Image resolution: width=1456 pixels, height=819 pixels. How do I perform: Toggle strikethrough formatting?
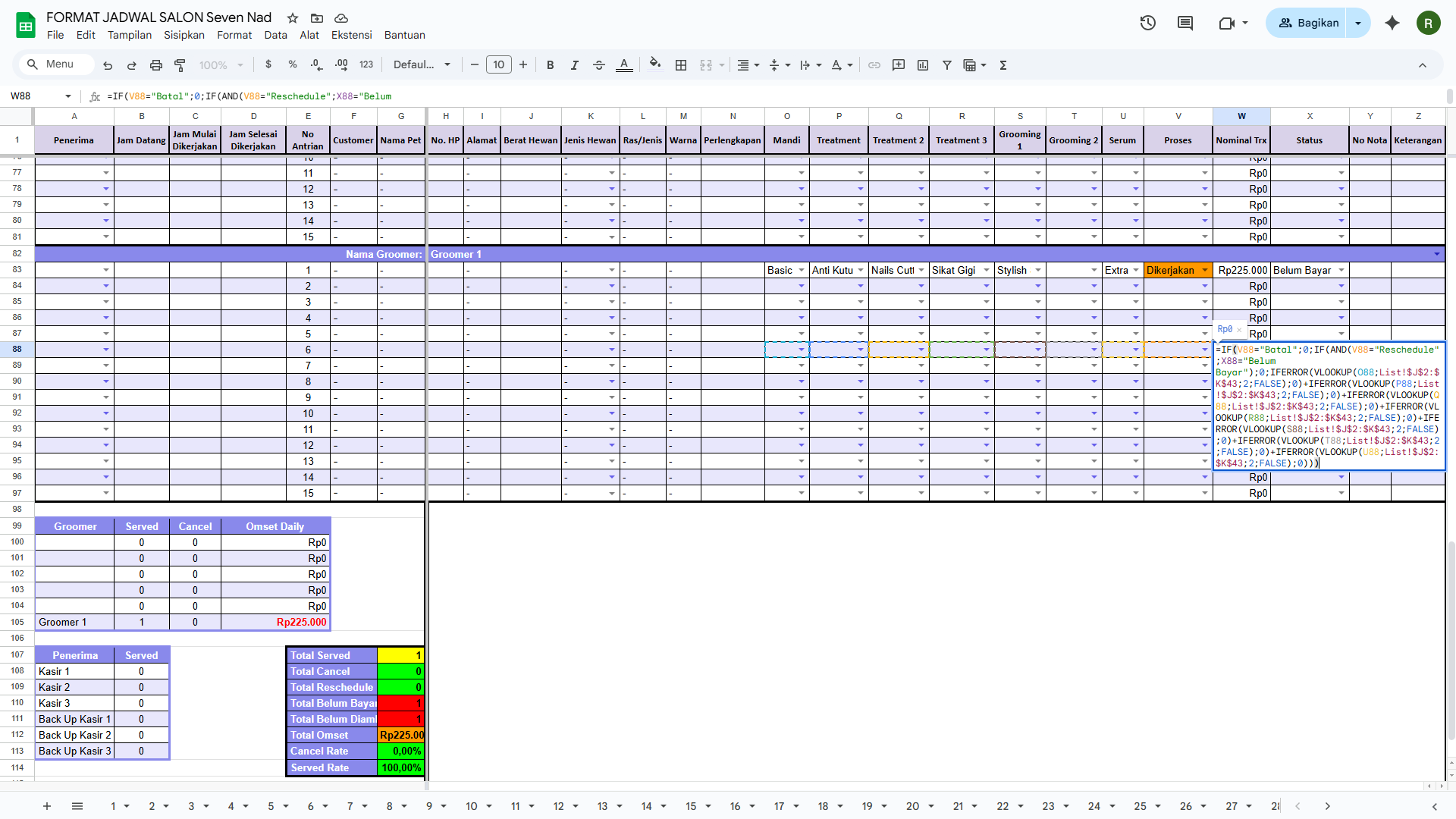tap(599, 65)
